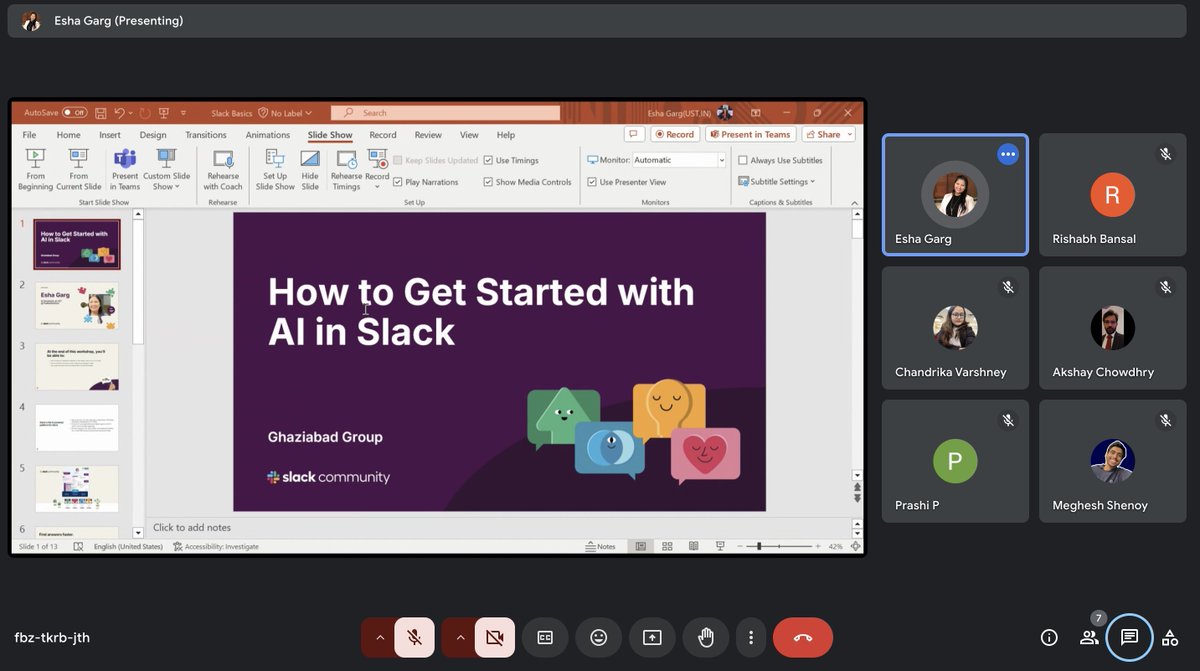Open Rehearse with Coach

(x=223, y=169)
